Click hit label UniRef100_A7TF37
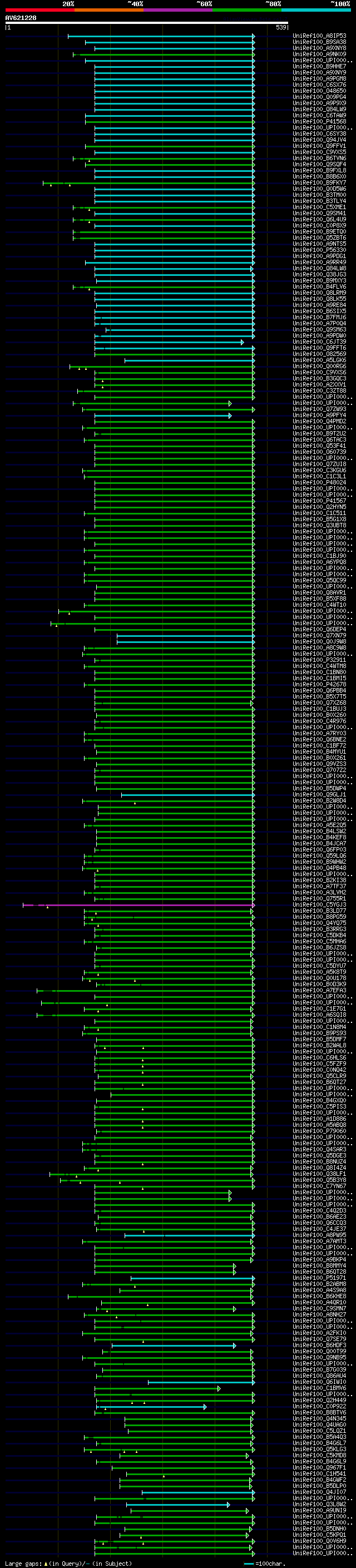 click(319, 886)
